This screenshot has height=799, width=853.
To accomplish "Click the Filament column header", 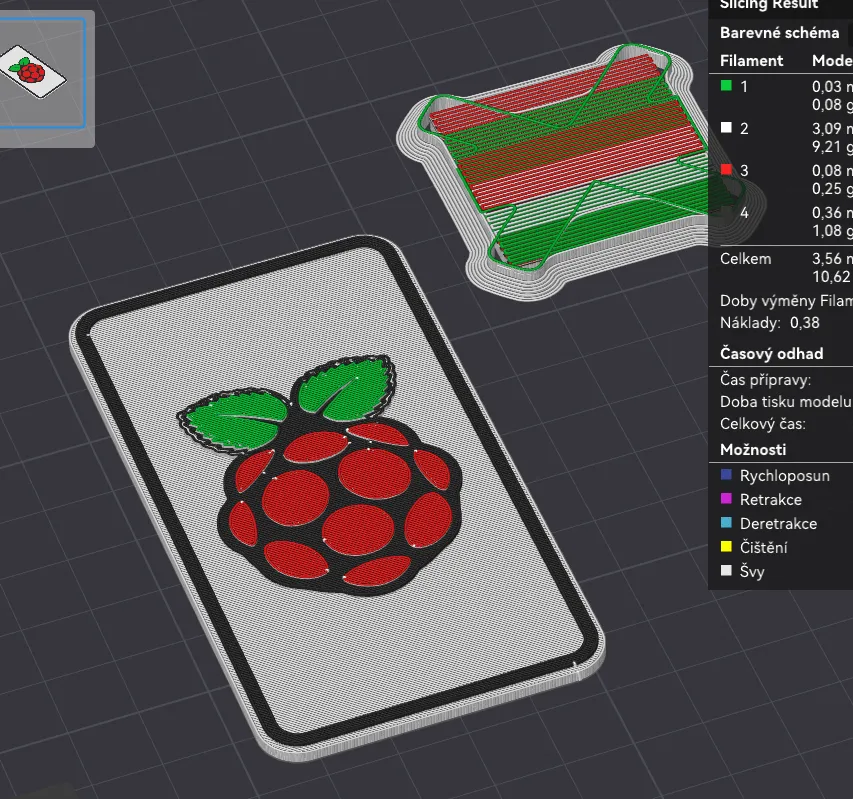I will click(x=751, y=61).
